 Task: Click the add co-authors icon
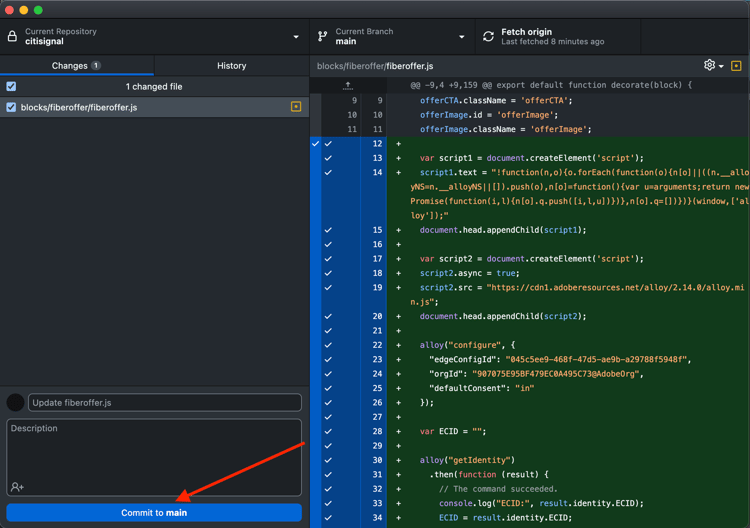coord(17,486)
